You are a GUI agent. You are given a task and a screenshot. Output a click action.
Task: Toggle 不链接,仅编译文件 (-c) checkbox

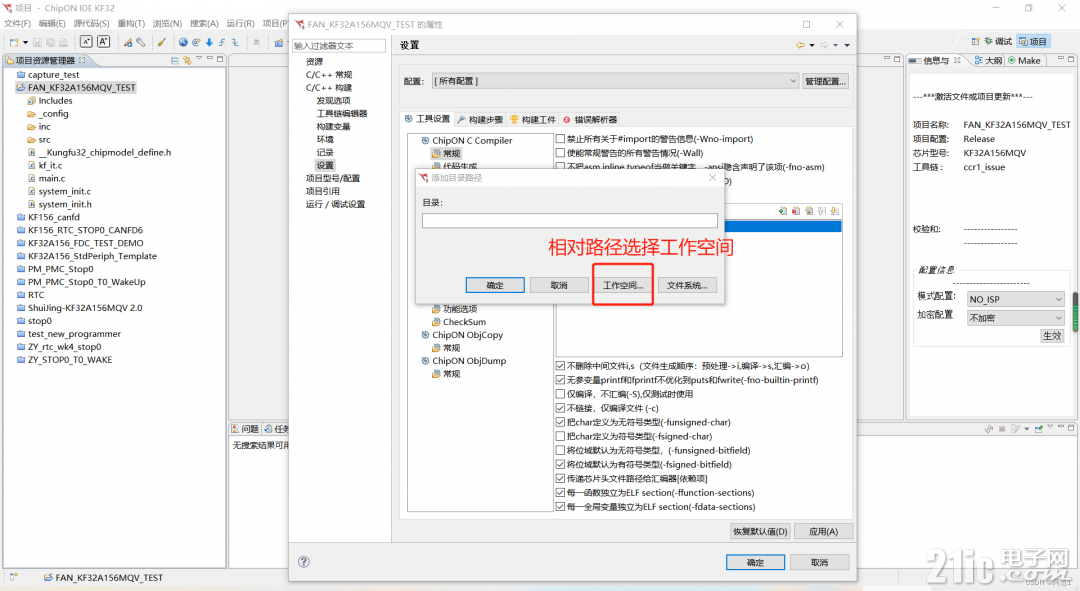(560, 408)
